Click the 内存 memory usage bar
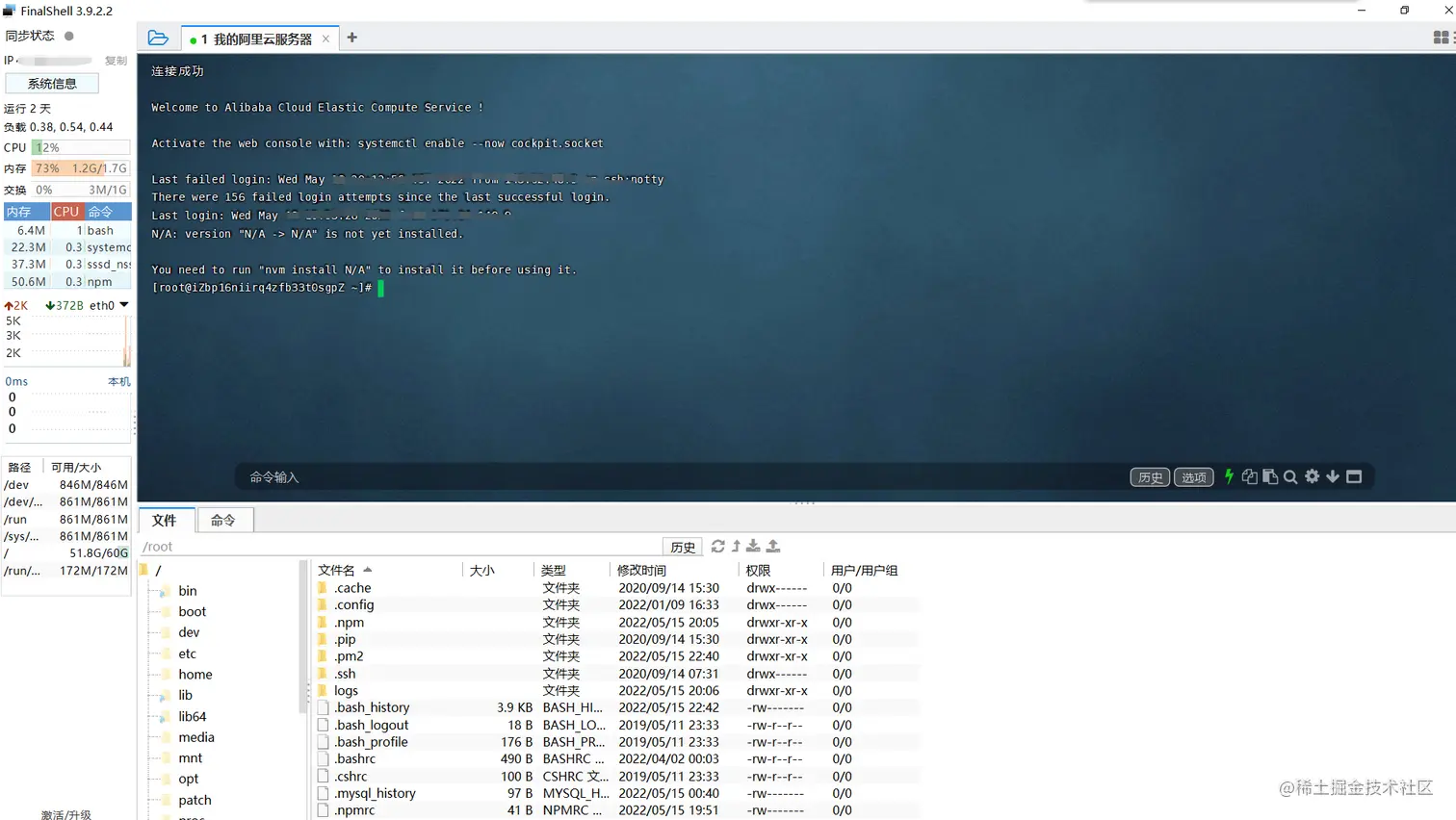 [81, 168]
